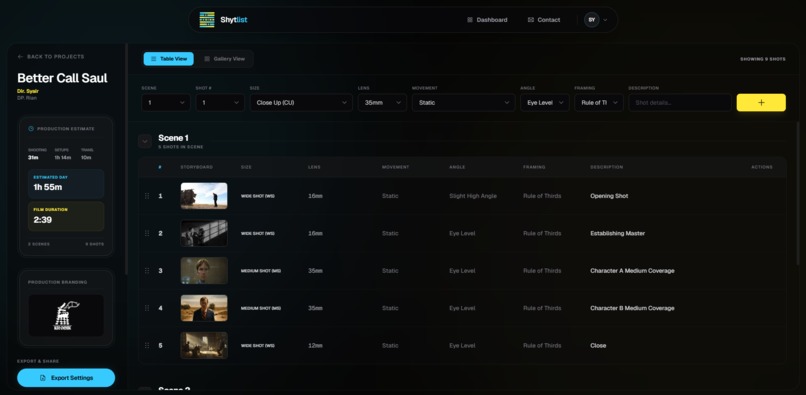This screenshot has width=806, height=395.
Task: Open the Size dropdown showing Close Up (CU)
Action: pyautogui.click(x=301, y=102)
